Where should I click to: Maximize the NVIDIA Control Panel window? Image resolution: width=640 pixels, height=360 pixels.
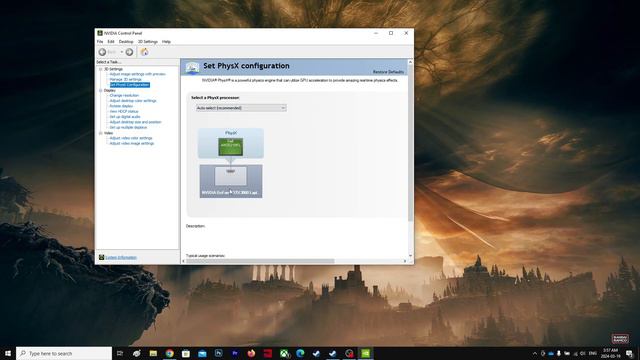(x=391, y=33)
